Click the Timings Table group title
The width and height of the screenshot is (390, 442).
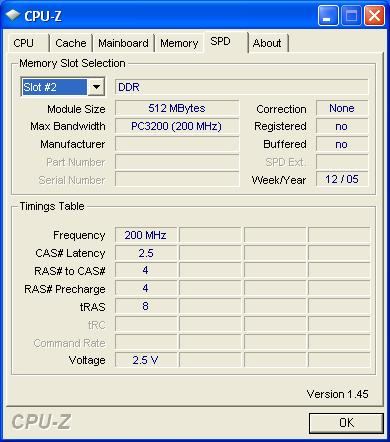coord(52,206)
